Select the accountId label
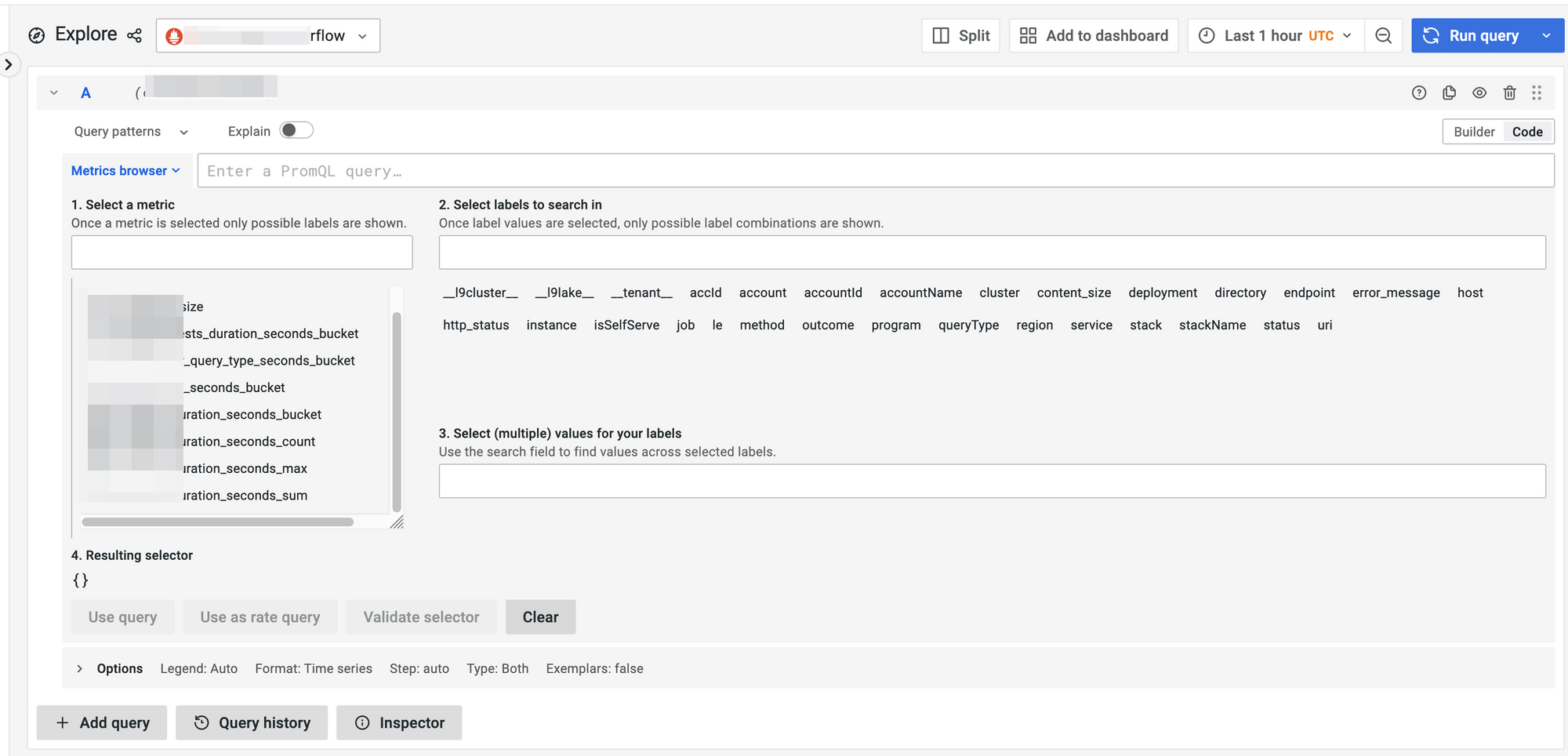 click(x=833, y=293)
